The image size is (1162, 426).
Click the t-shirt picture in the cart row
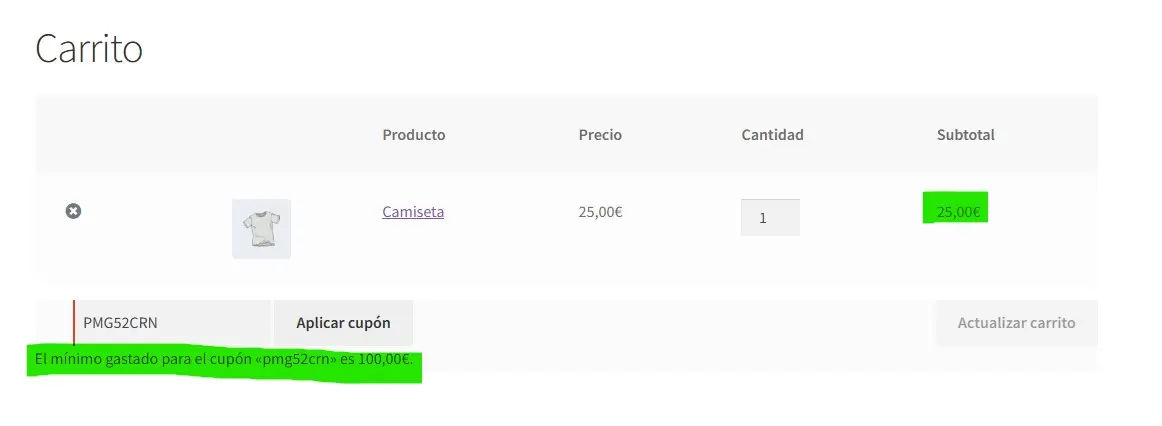click(261, 229)
